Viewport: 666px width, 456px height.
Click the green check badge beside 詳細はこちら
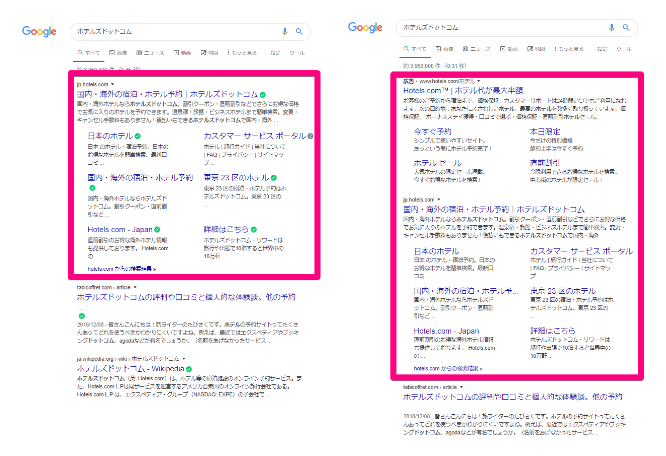coord(254,229)
